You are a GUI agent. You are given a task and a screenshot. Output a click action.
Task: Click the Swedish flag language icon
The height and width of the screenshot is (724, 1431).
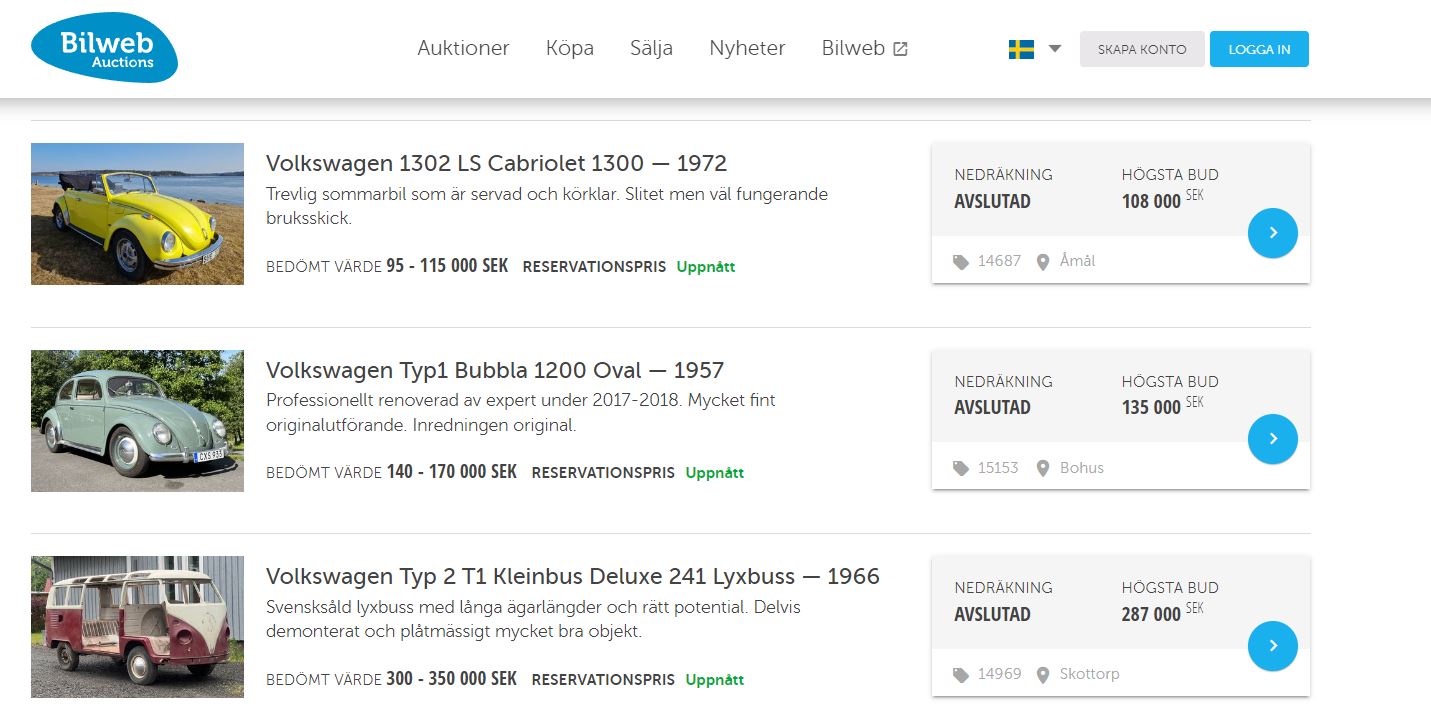pos(1021,49)
